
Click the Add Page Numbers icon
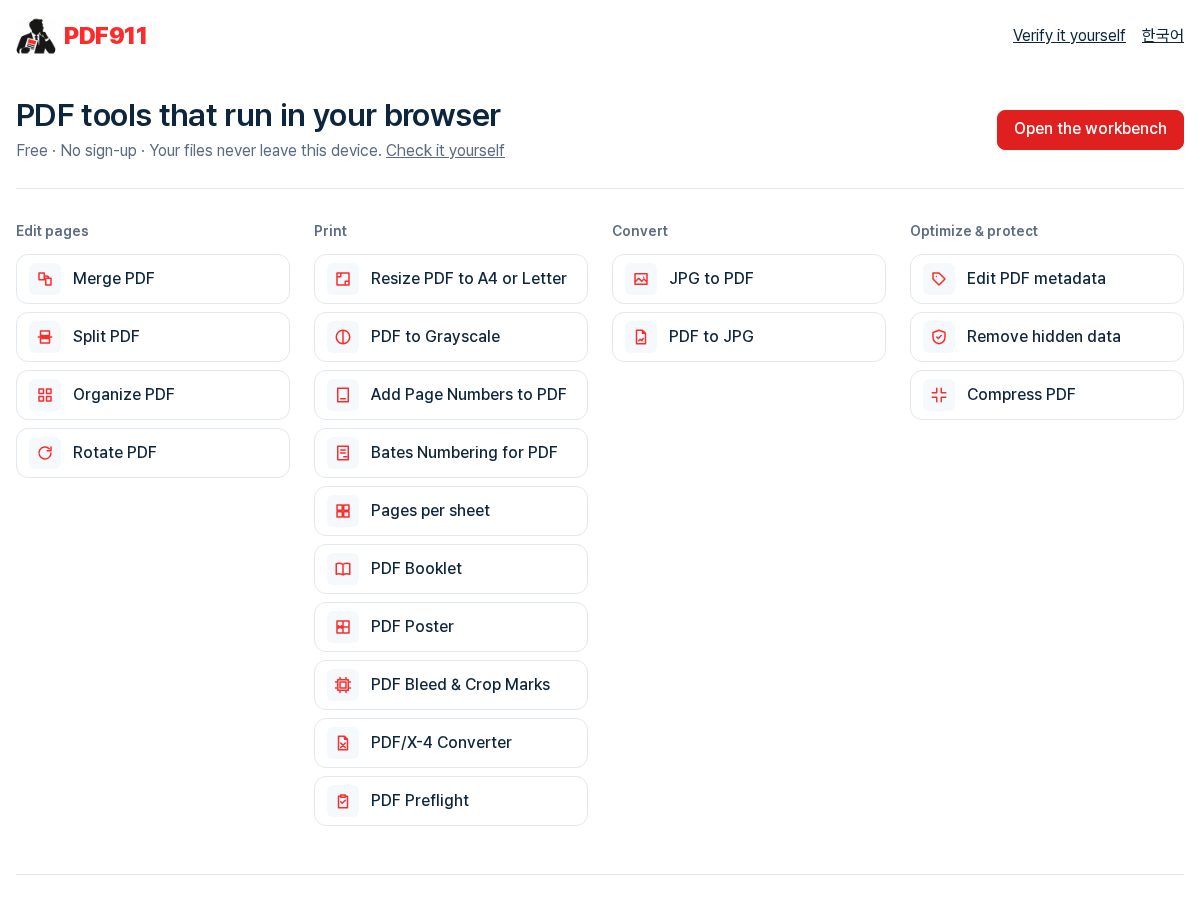click(343, 395)
